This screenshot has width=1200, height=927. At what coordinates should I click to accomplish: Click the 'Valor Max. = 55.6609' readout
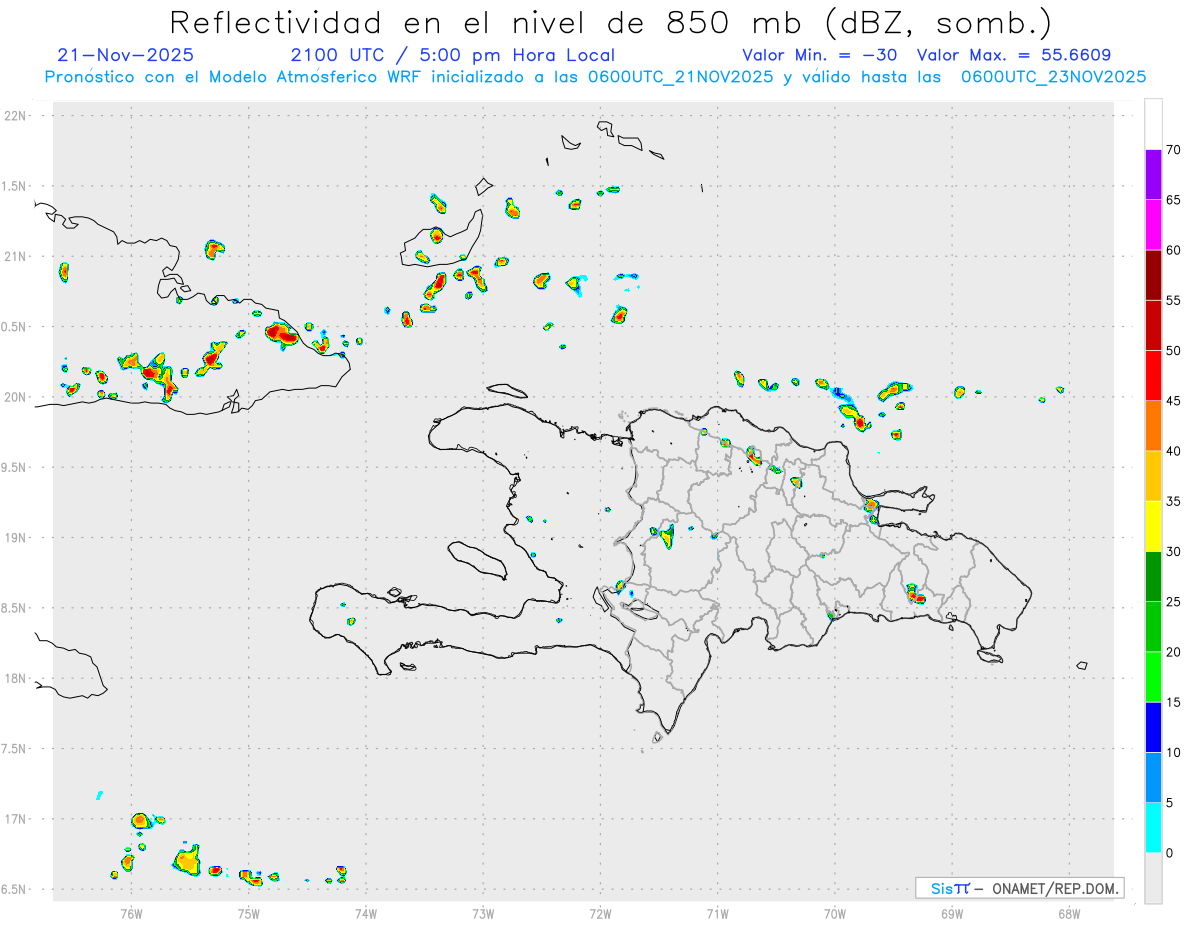(1013, 55)
